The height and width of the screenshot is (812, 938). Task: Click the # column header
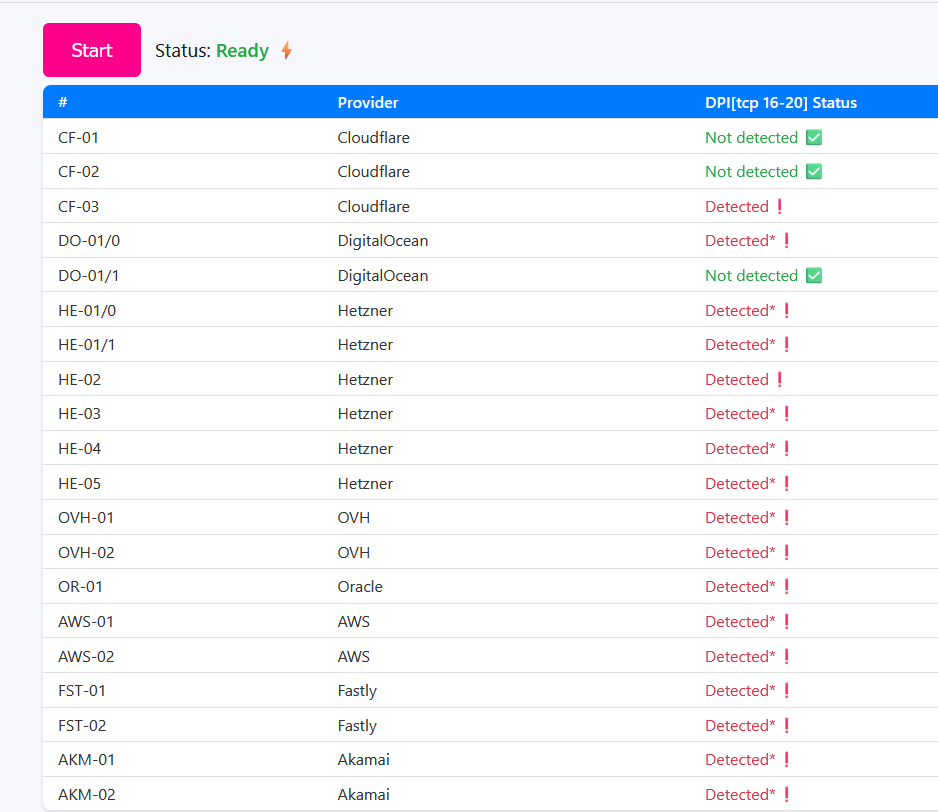click(x=63, y=103)
